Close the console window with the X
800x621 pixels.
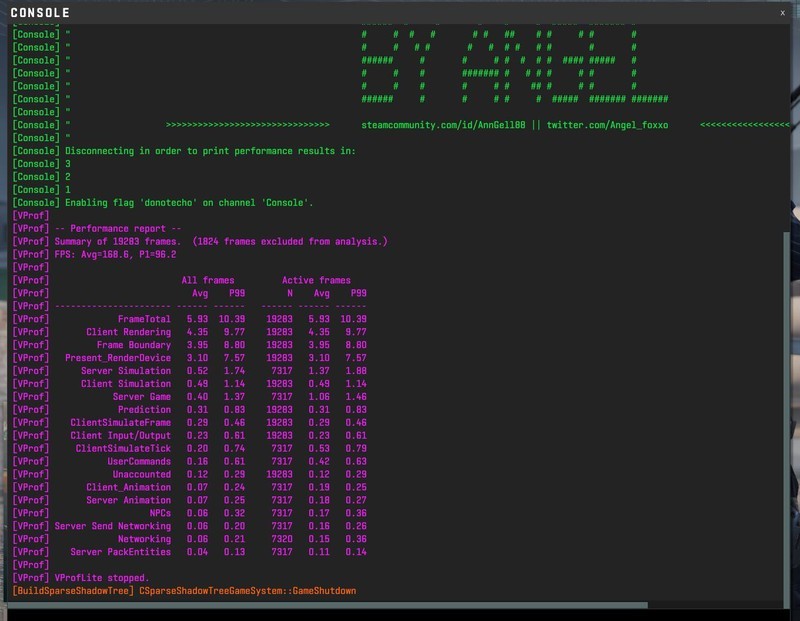(x=782, y=13)
